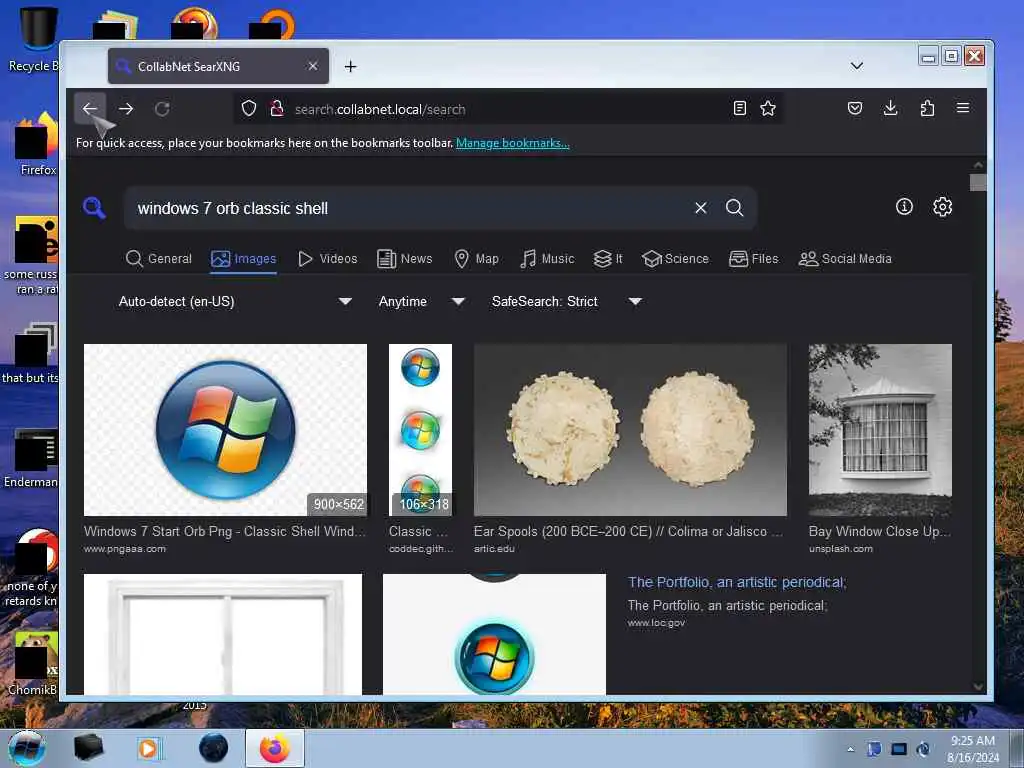Open the Firefox hamburger menu
1024x768 pixels.
click(963, 108)
